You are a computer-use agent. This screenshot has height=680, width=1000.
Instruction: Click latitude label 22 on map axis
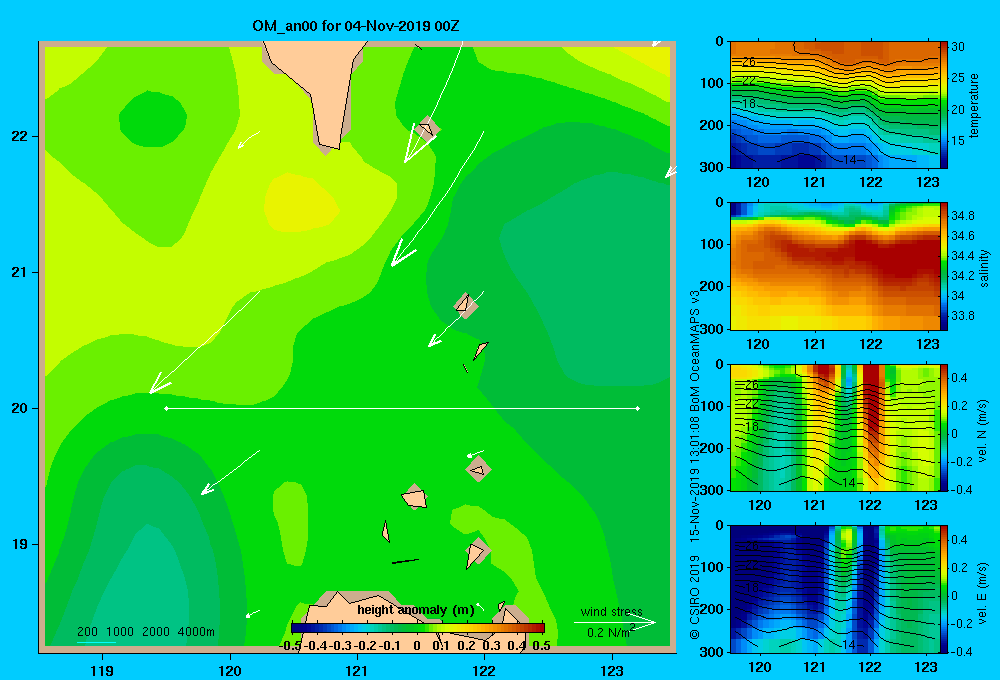[x=19, y=136]
